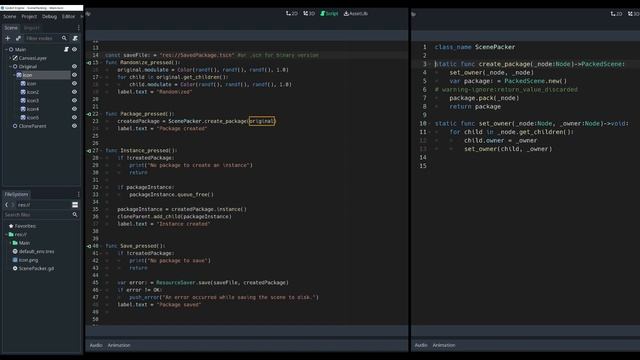The height and width of the screenshot is (360, 640).
Task: Expand the CanvasLayer node
Action: tap(10, 58)
